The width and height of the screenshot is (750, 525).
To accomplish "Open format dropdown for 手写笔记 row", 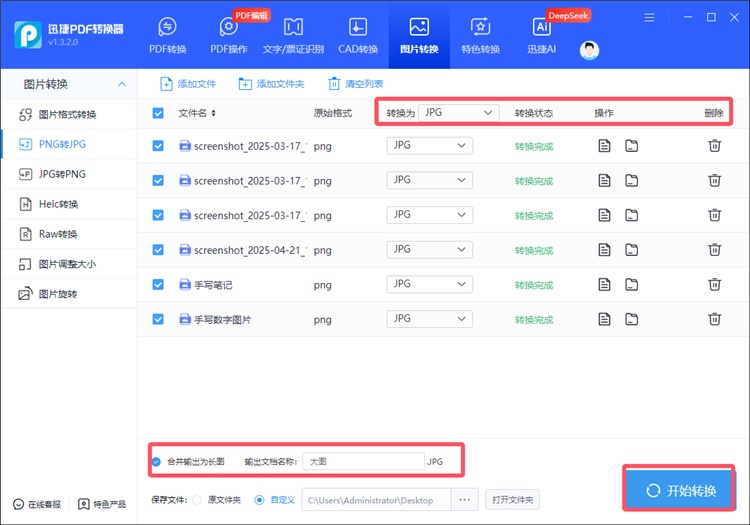I will (430, 284).
